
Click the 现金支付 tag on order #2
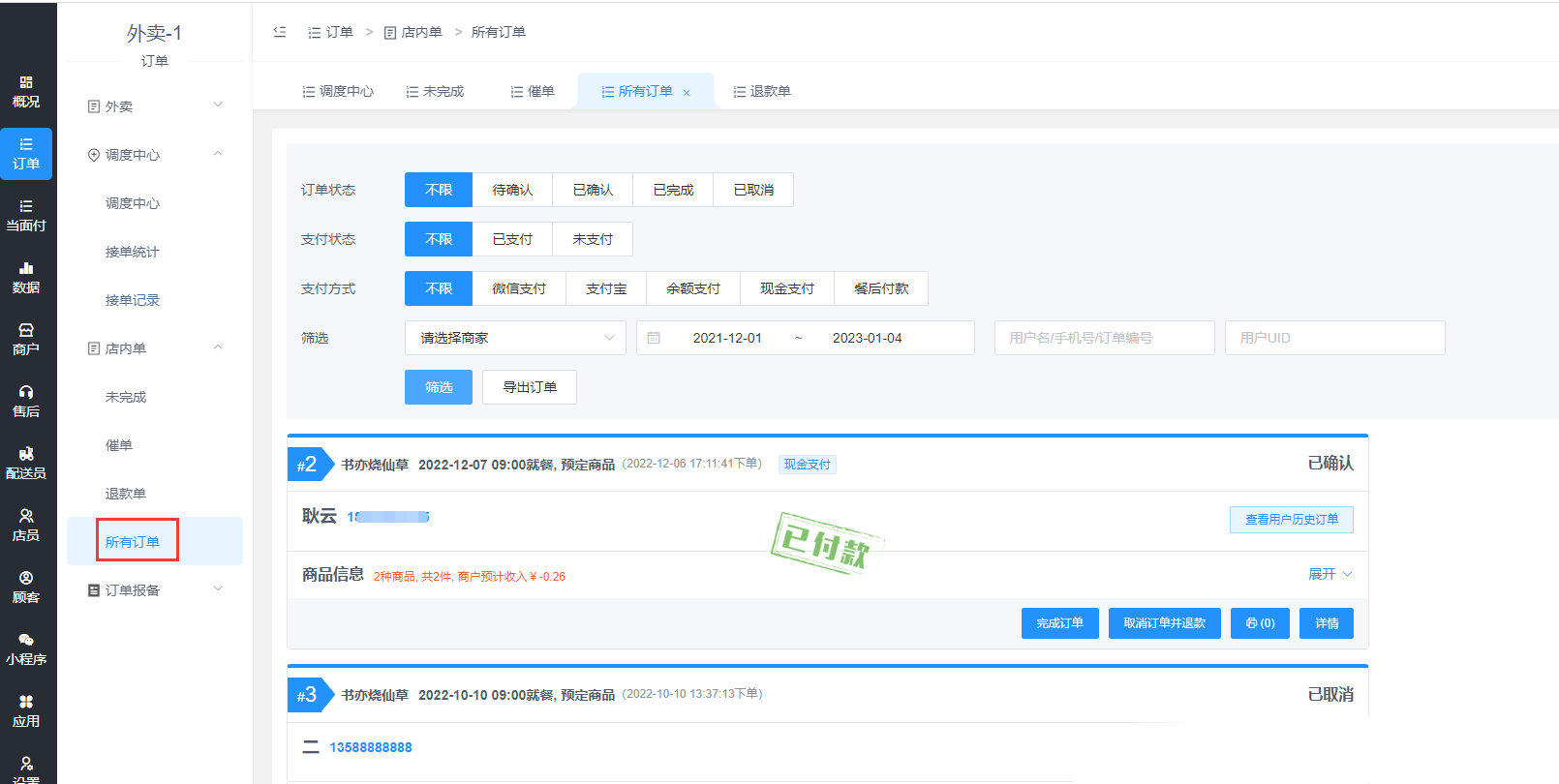click(808, 465)
